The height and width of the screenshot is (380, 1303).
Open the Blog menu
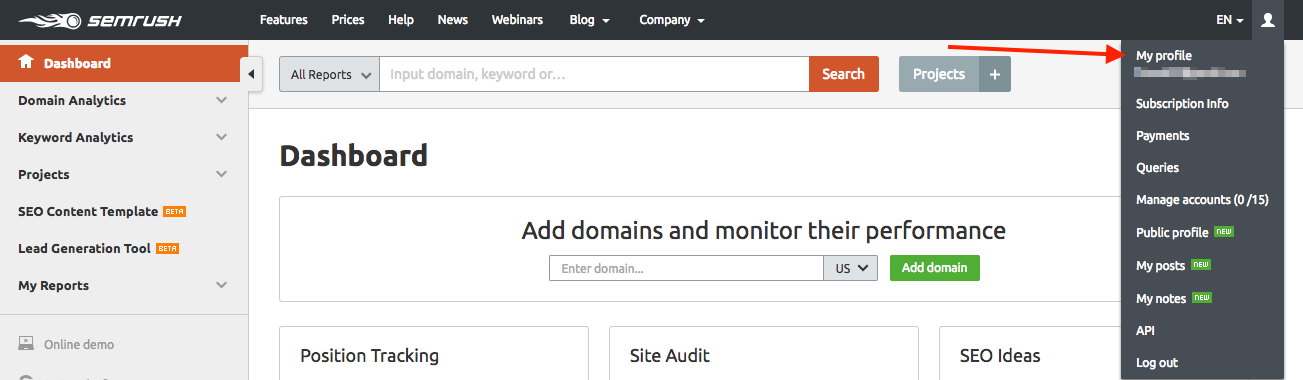589,20
